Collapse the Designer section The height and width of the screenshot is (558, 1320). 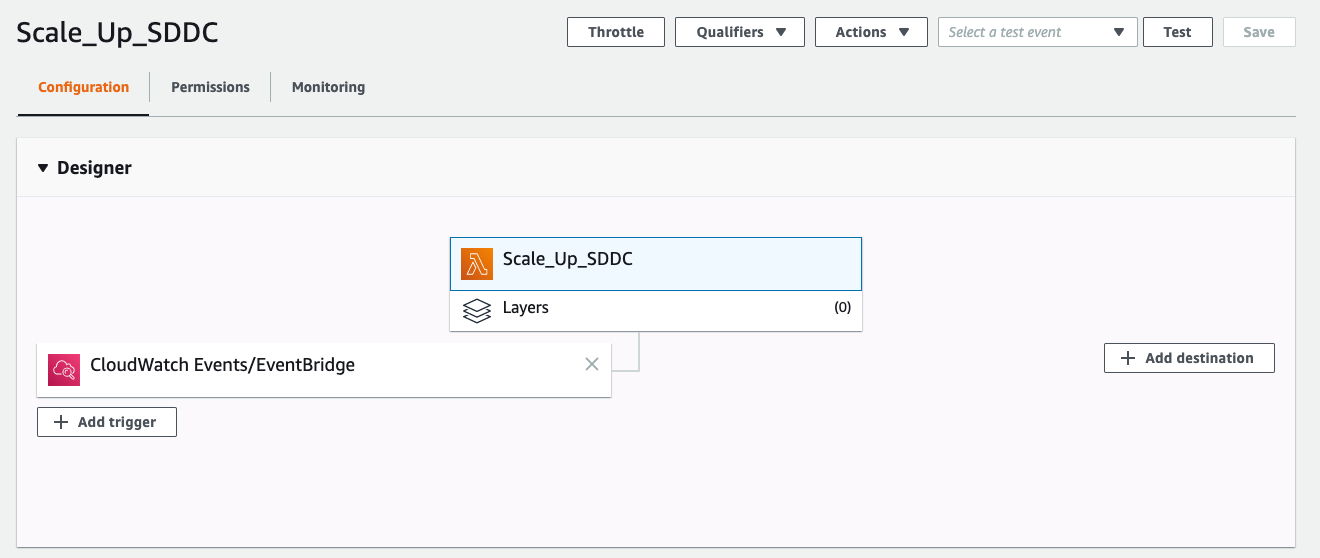coord(43,168)
